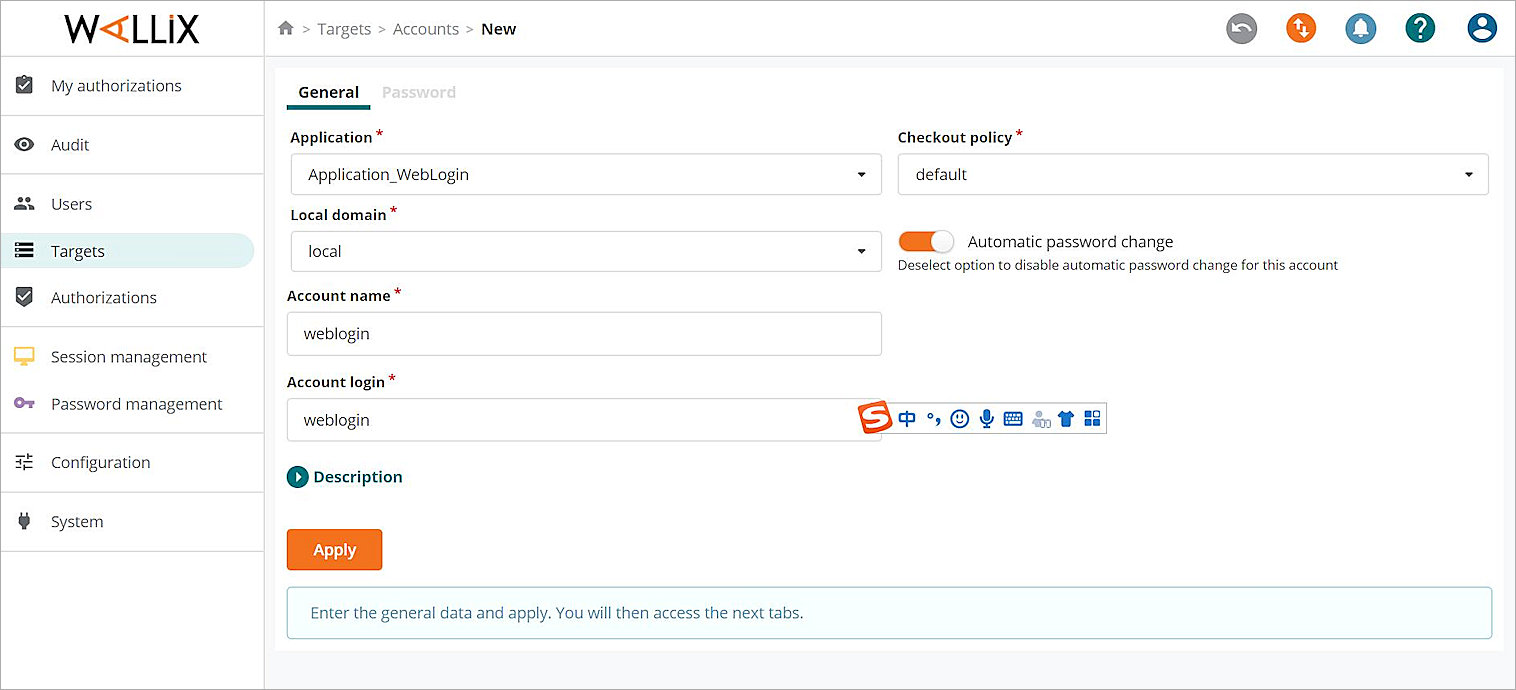Open the user profile menu icon
This screenshot has height=690, width=1516.
click(x=1481, y=29)
